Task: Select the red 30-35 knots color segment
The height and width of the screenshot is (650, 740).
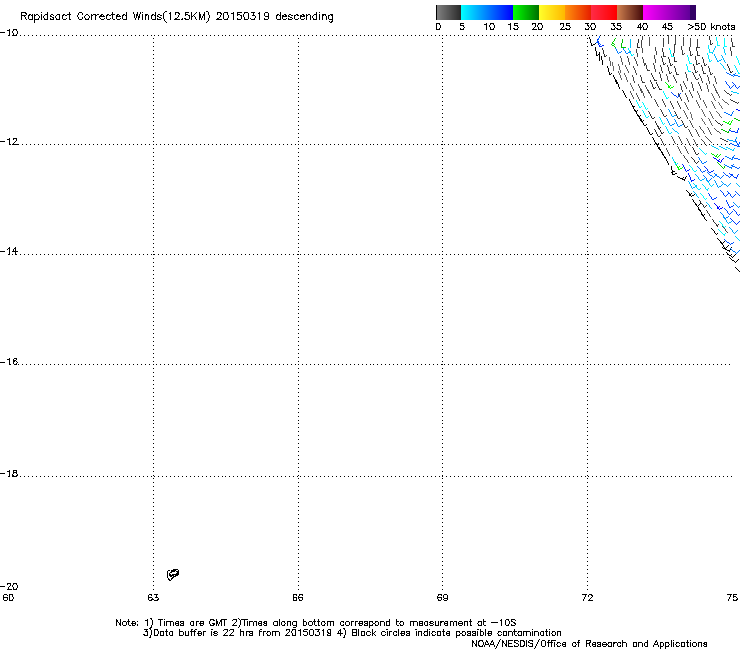Action: [x=604, y=12]
